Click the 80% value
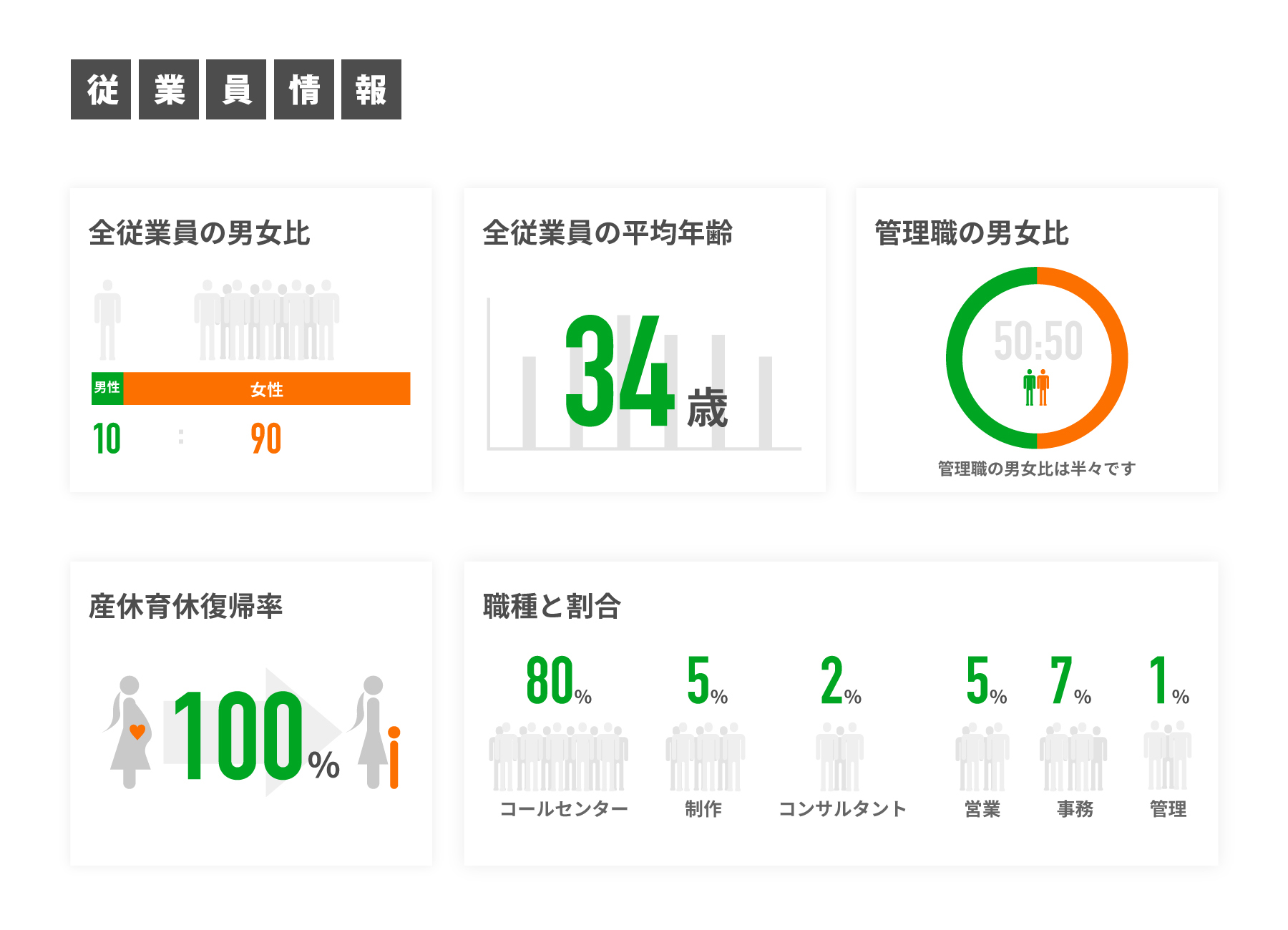The image size is (1288, 930). 559,680
